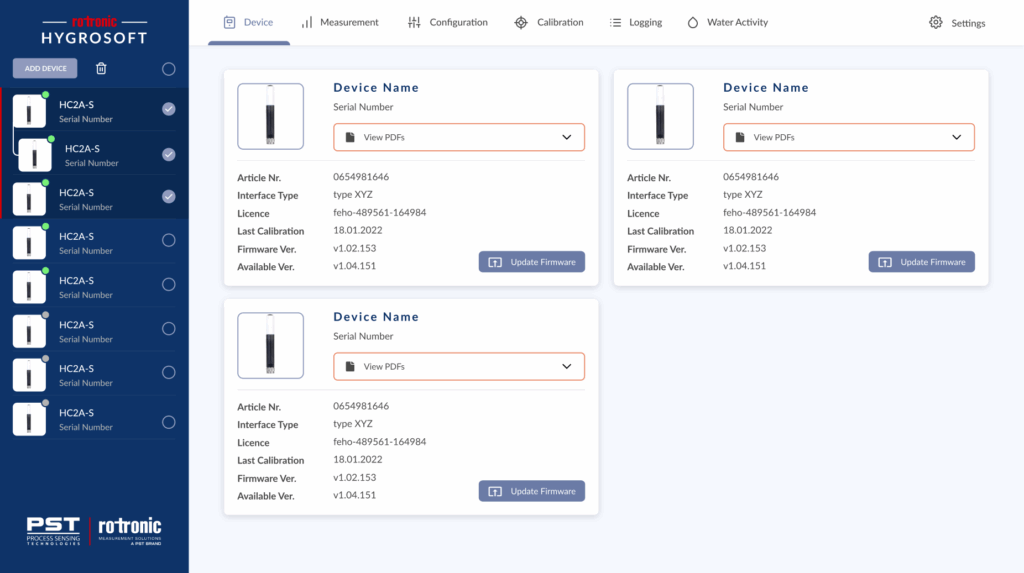Click the probe image in the bottom card
The width and height of the screenshot is (1024, 573).
tap(270, 346)
